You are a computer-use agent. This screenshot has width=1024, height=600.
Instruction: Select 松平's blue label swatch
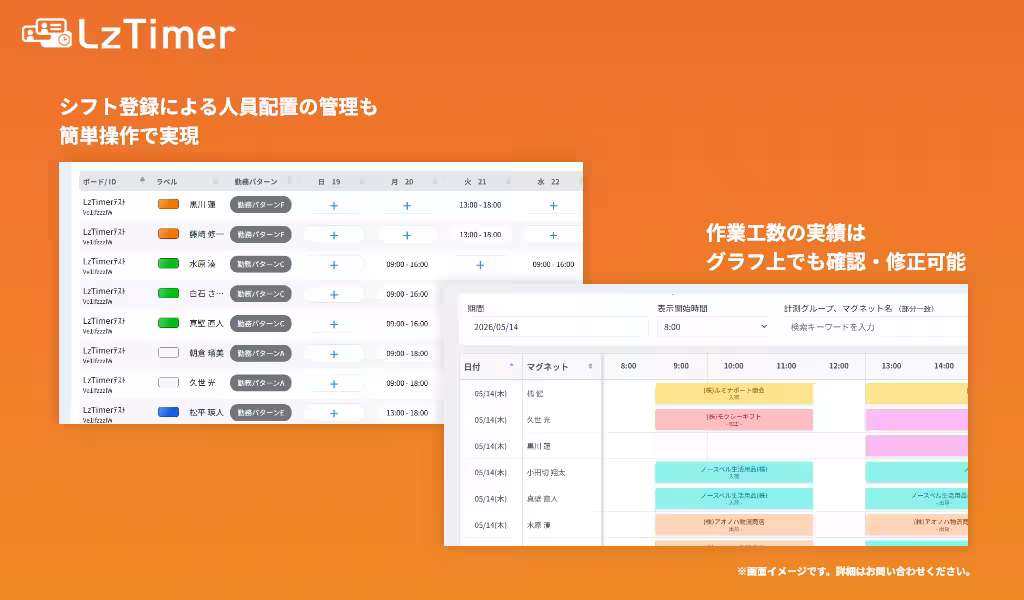click(168, 412)
